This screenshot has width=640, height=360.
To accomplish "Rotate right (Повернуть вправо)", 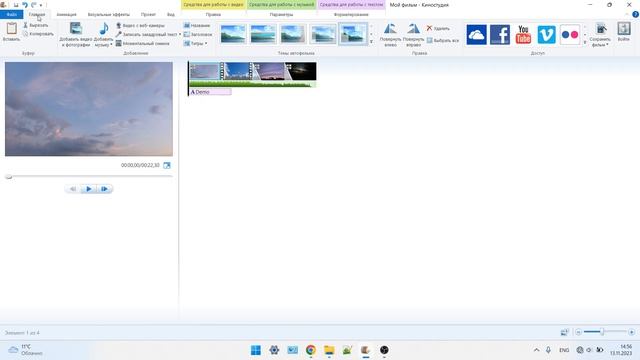I will (413, 35).
